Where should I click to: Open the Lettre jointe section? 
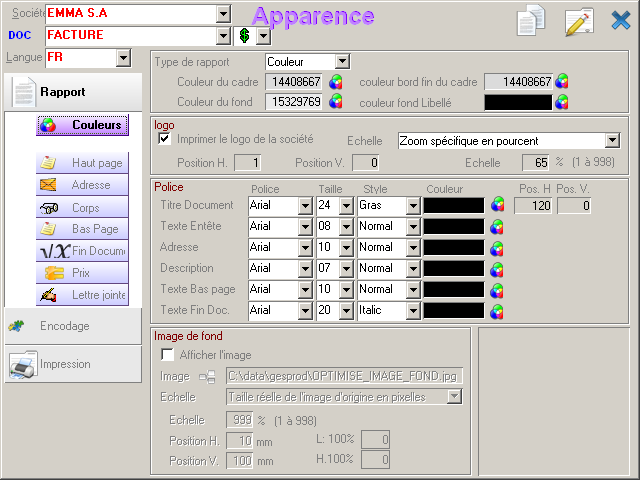pyautogui.click(x=83, y=295)
